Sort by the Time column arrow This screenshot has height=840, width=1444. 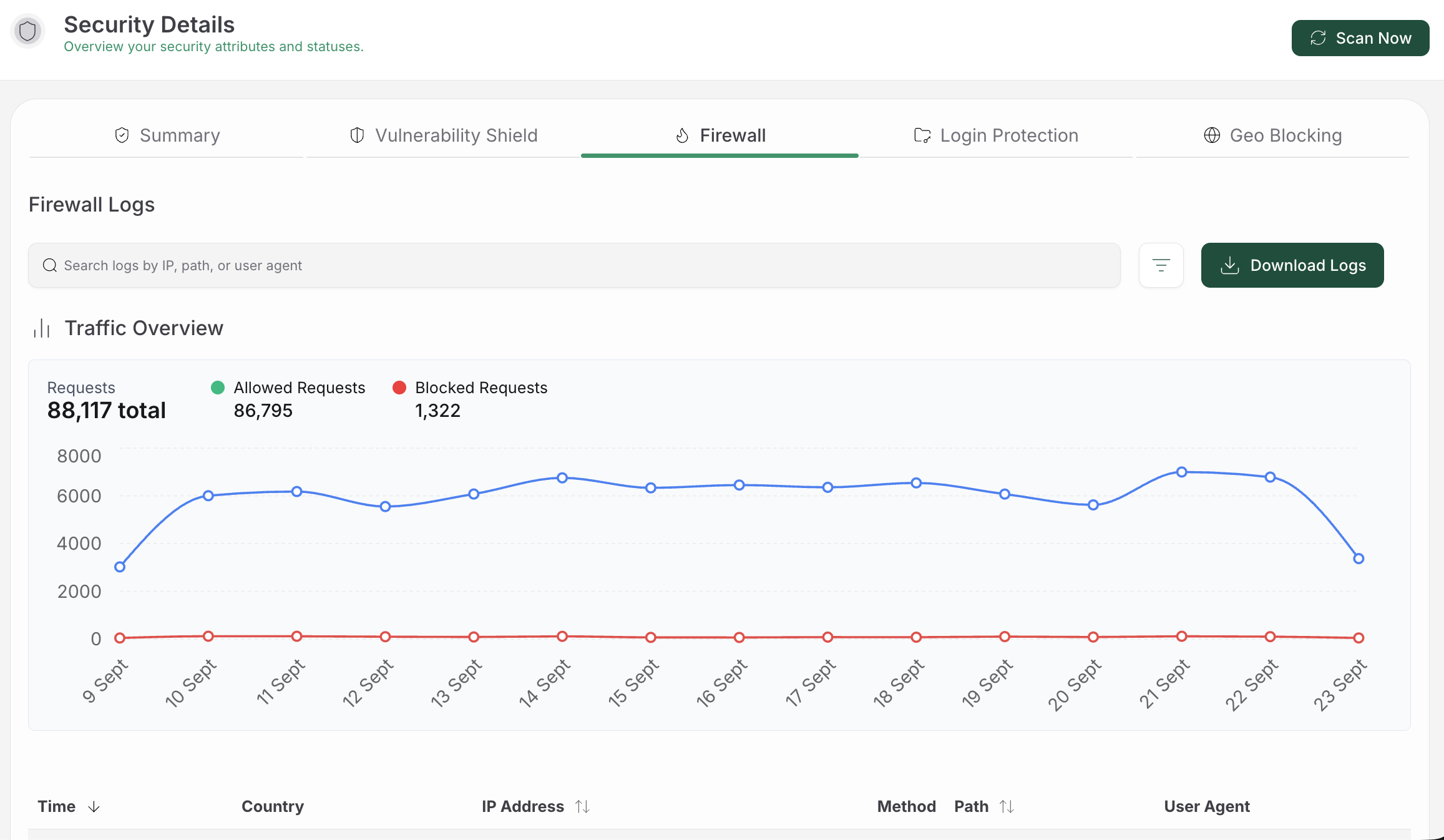94,807
